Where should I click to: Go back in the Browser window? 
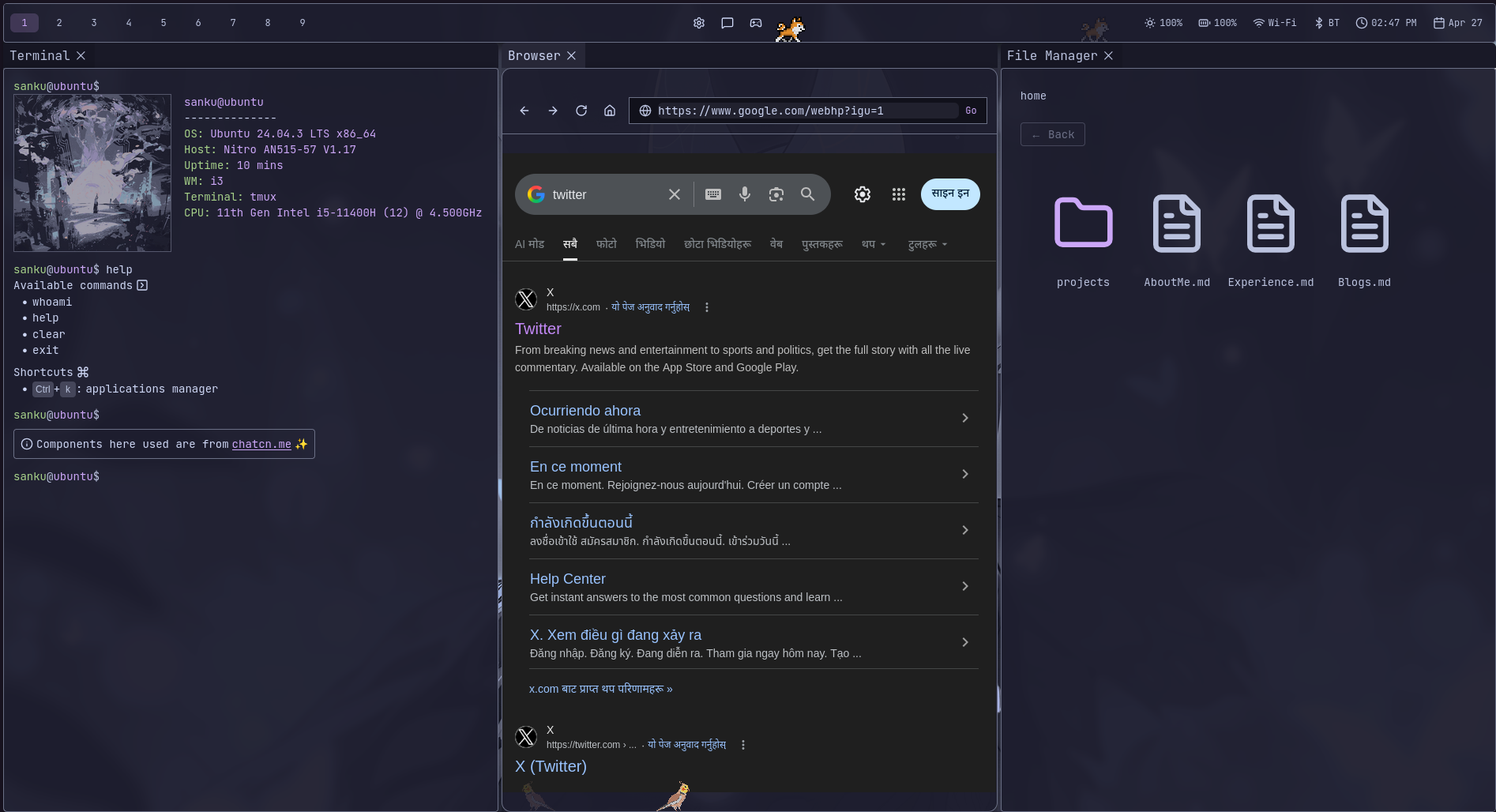pyautogui.click(x=524, y=111)
